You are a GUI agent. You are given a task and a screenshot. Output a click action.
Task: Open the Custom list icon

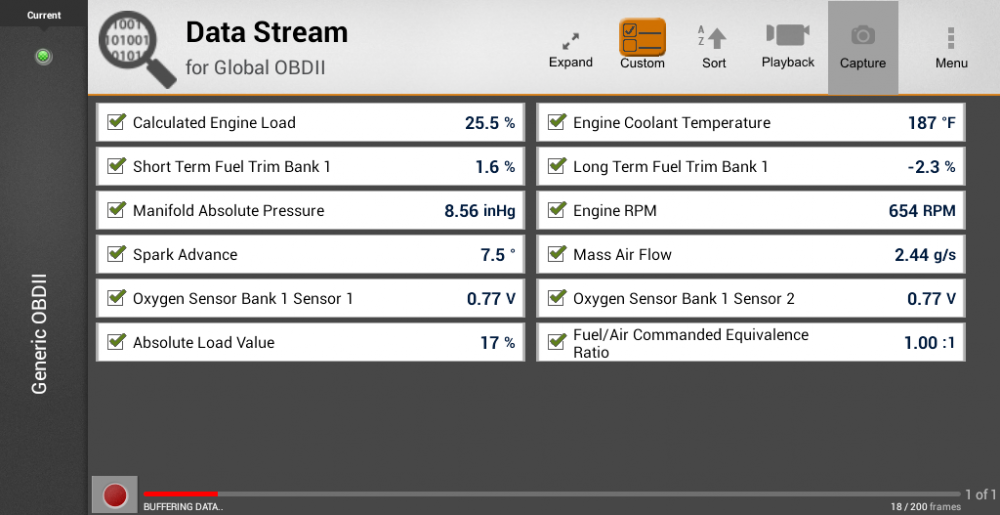pos(642,37)
